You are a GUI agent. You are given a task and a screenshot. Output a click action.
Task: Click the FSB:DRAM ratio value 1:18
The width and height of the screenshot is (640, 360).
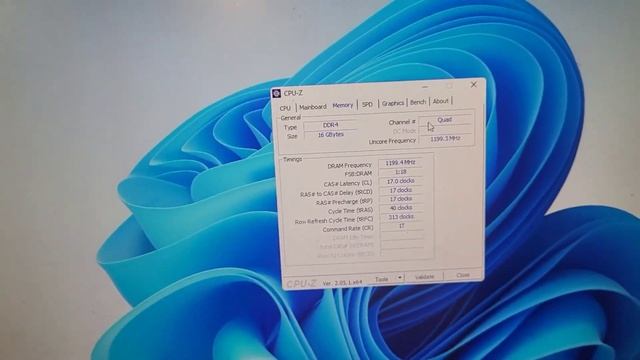pos(400,172)
